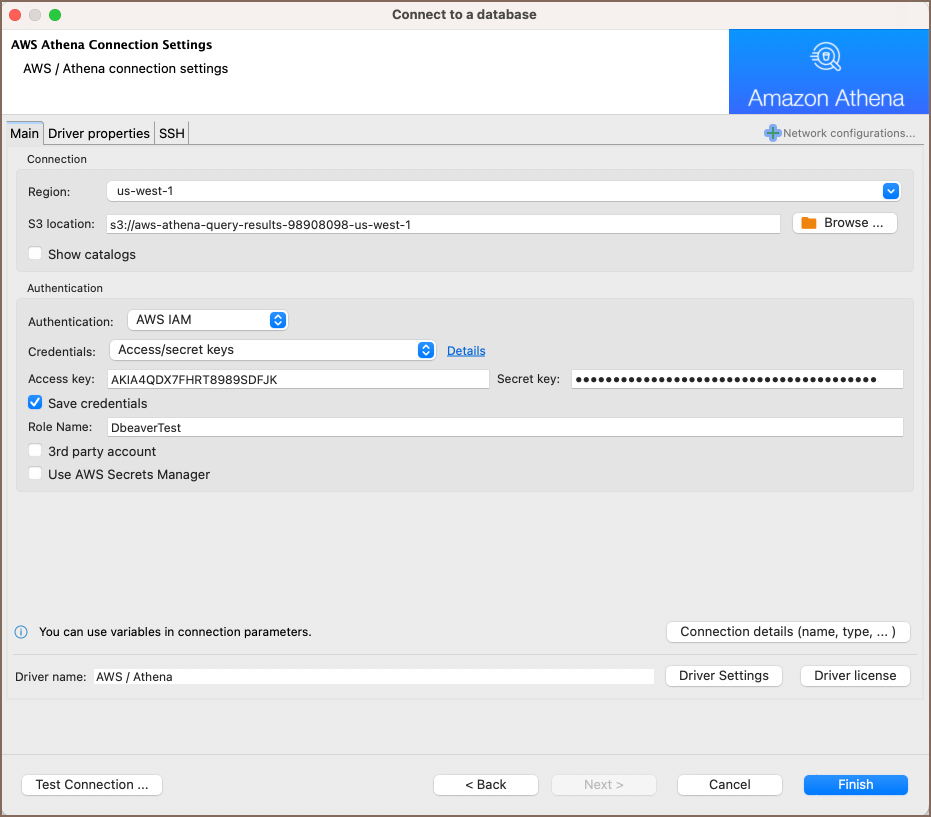Open Driver Settings
The image size is (931, 817).
click(724, 676)
